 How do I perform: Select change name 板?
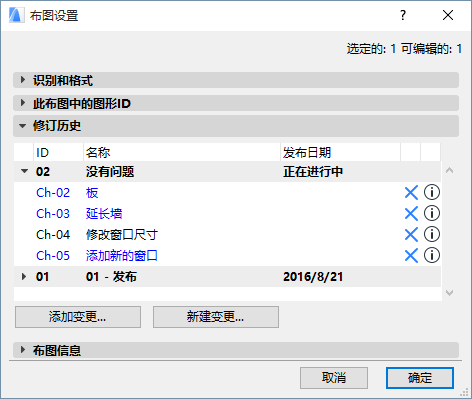[92, 193]
